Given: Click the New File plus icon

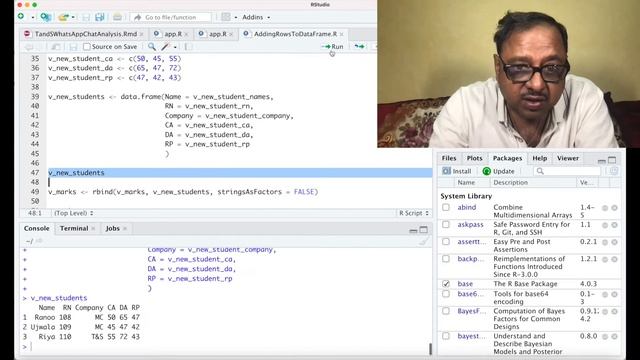Looking at the screenshot, I should 21,17.
